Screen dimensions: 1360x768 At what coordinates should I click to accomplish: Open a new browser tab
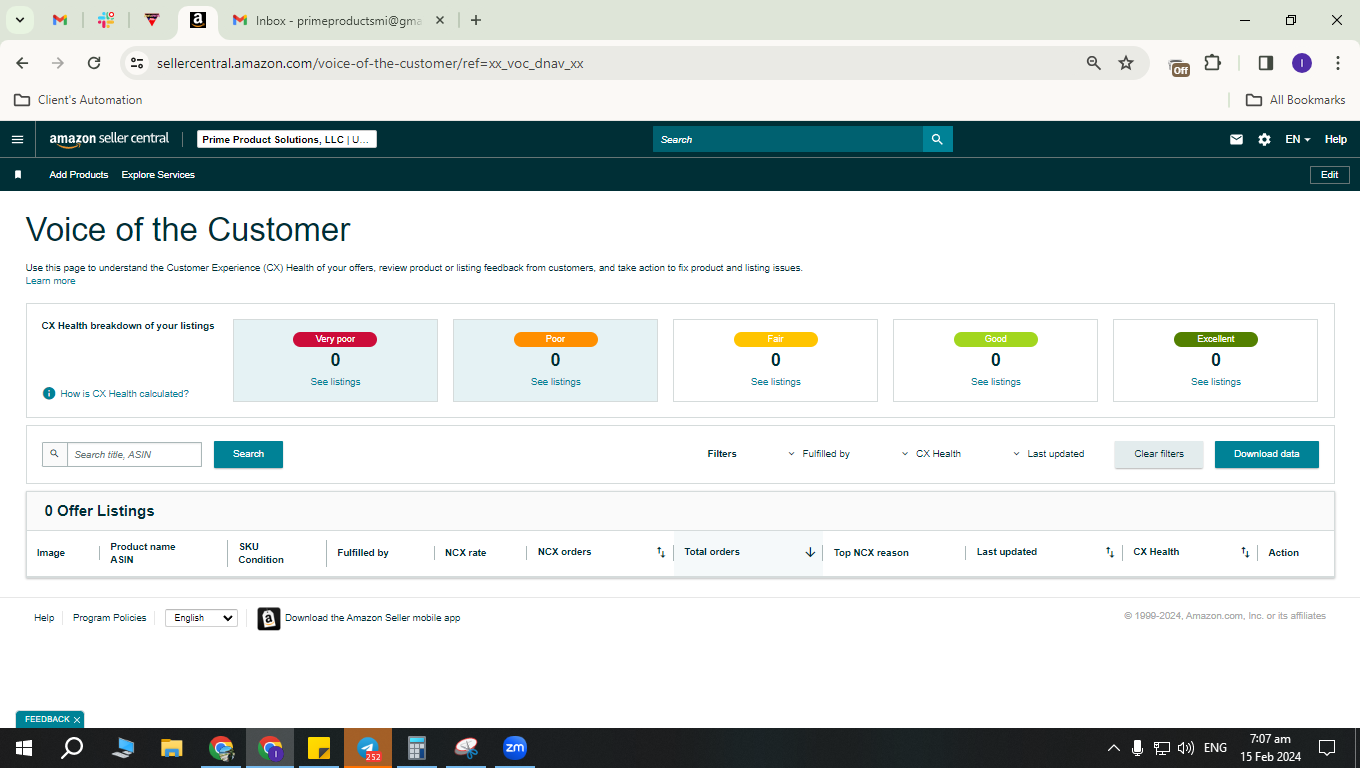point(476,20)
